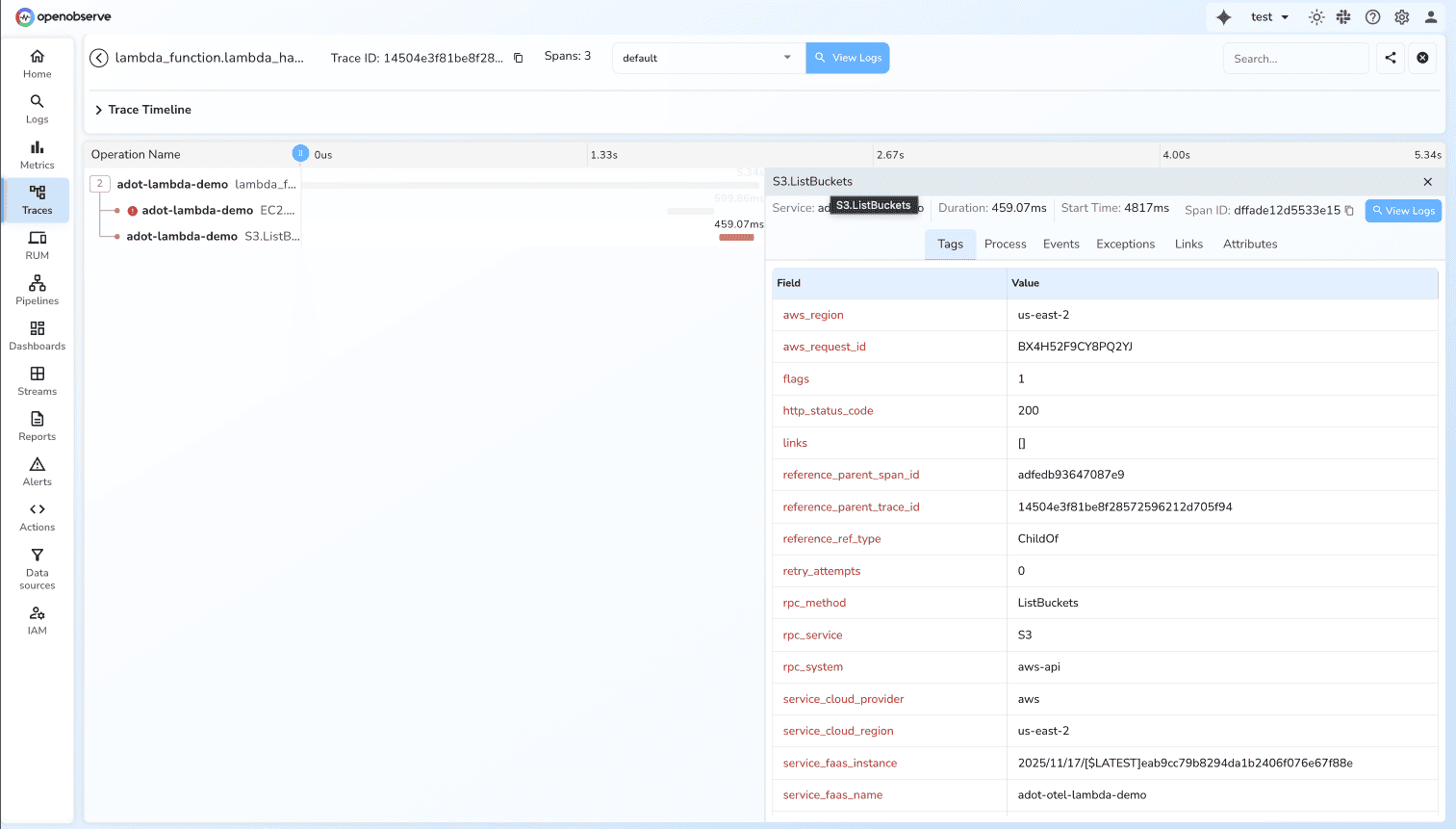The image size is (1456, 829).
Task: Open the AI assistant sparkle icon
Action: 1223,17
